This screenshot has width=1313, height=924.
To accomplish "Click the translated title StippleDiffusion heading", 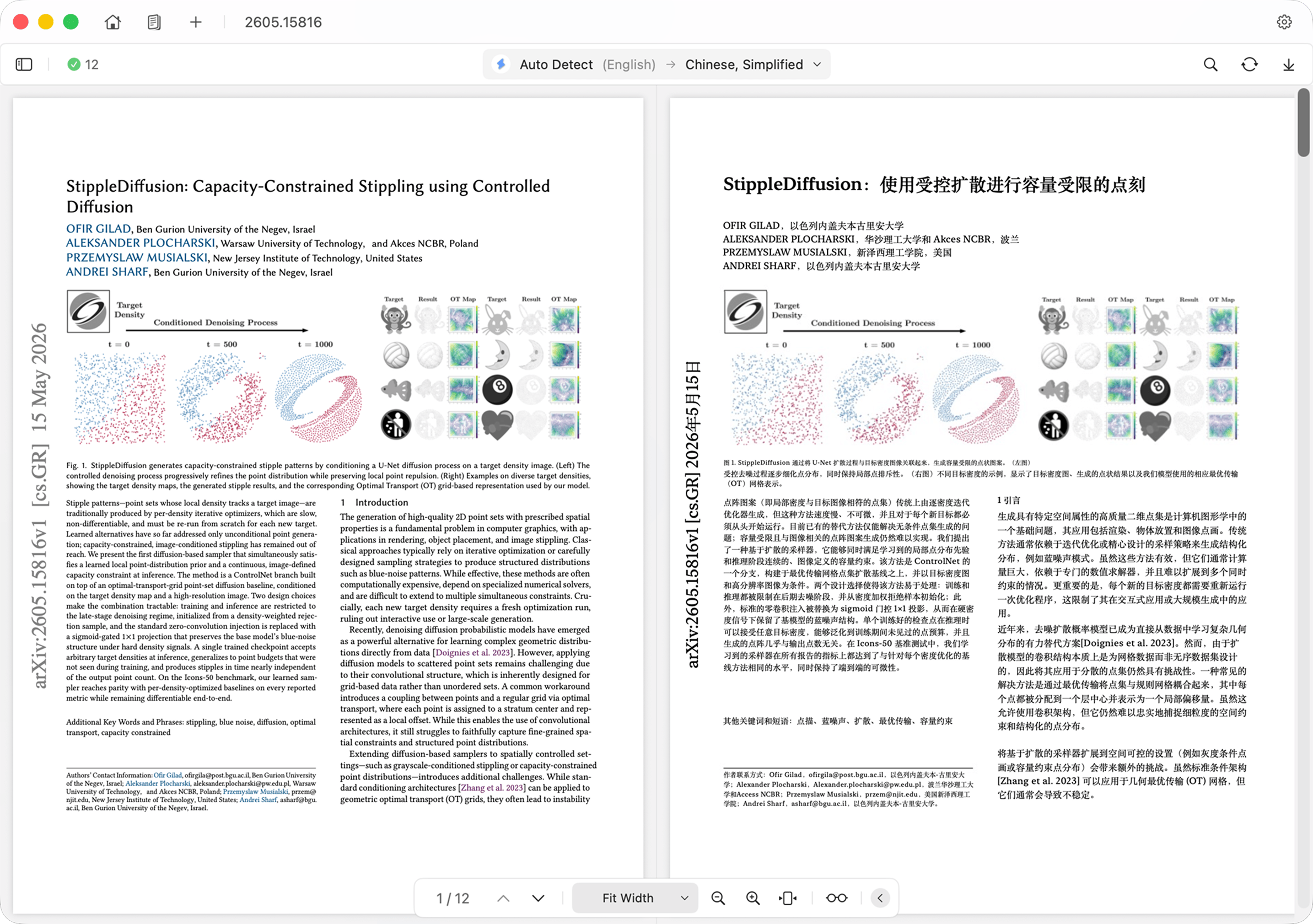I will [934, 185].
